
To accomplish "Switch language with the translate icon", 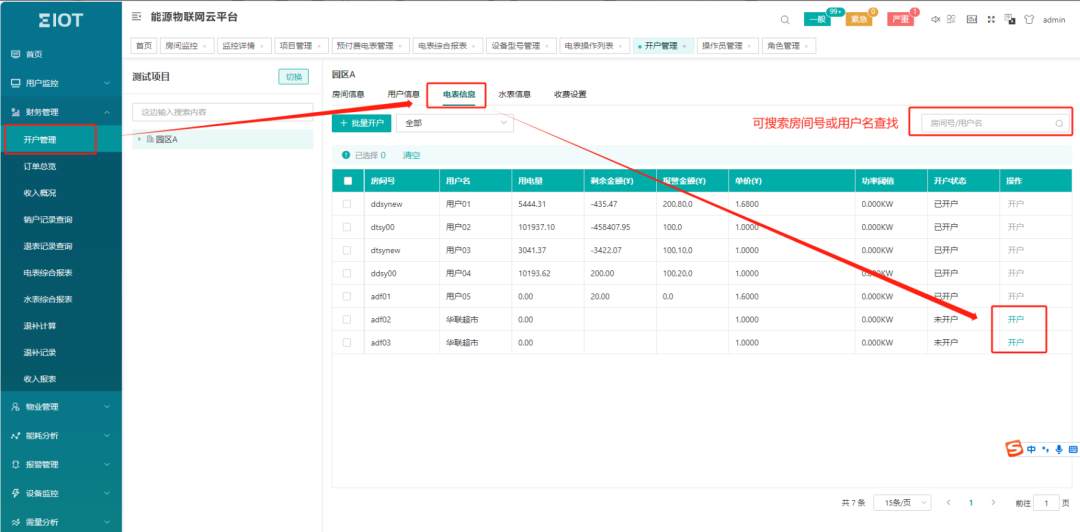I will click(x=1010, y=19).
